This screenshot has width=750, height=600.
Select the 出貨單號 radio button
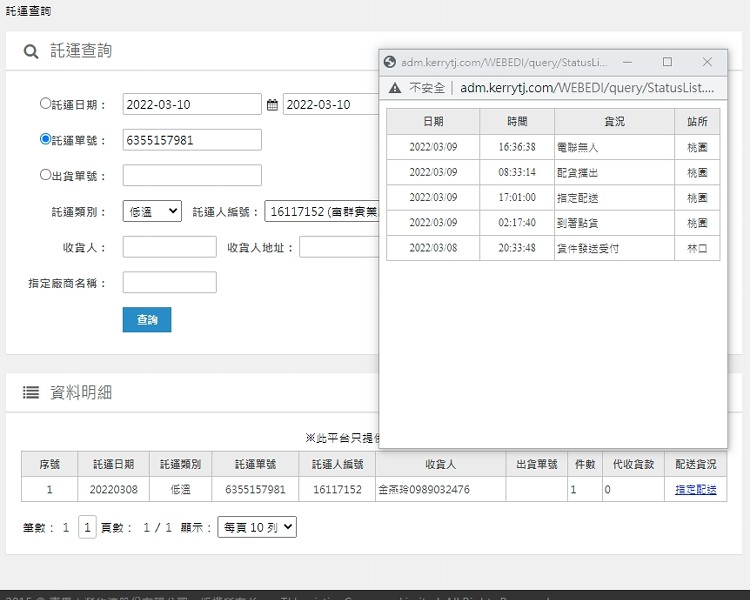coord(45,175)
